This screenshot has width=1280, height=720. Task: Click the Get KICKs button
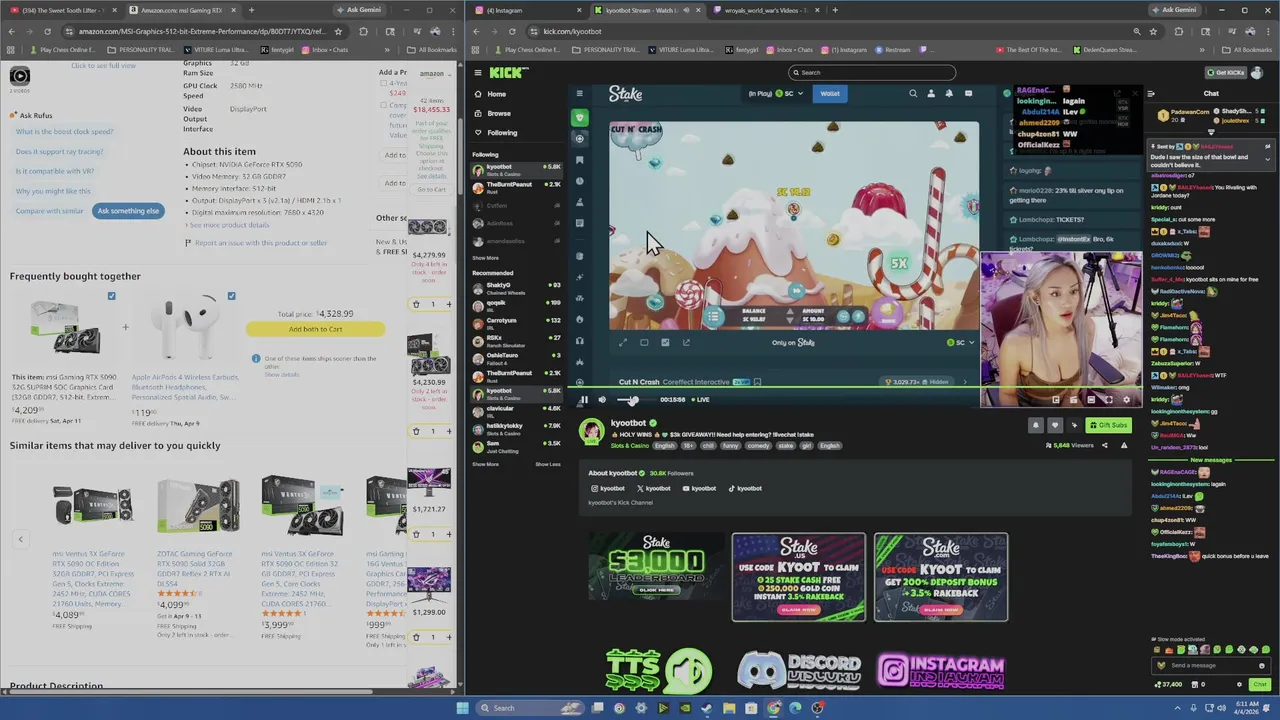(1227, 72)
